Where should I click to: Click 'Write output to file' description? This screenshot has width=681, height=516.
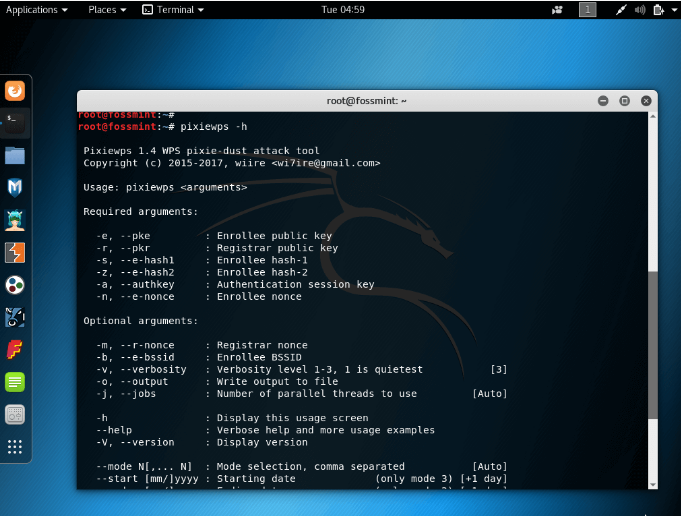[278, 382]
